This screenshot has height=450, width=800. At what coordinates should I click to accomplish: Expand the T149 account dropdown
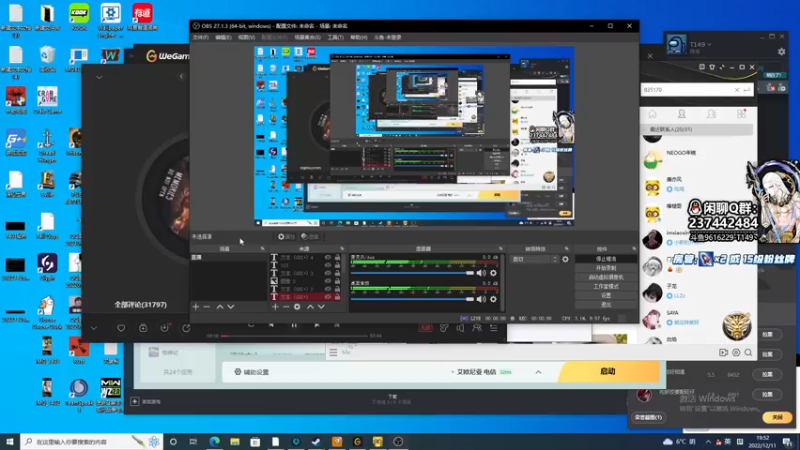710,44
